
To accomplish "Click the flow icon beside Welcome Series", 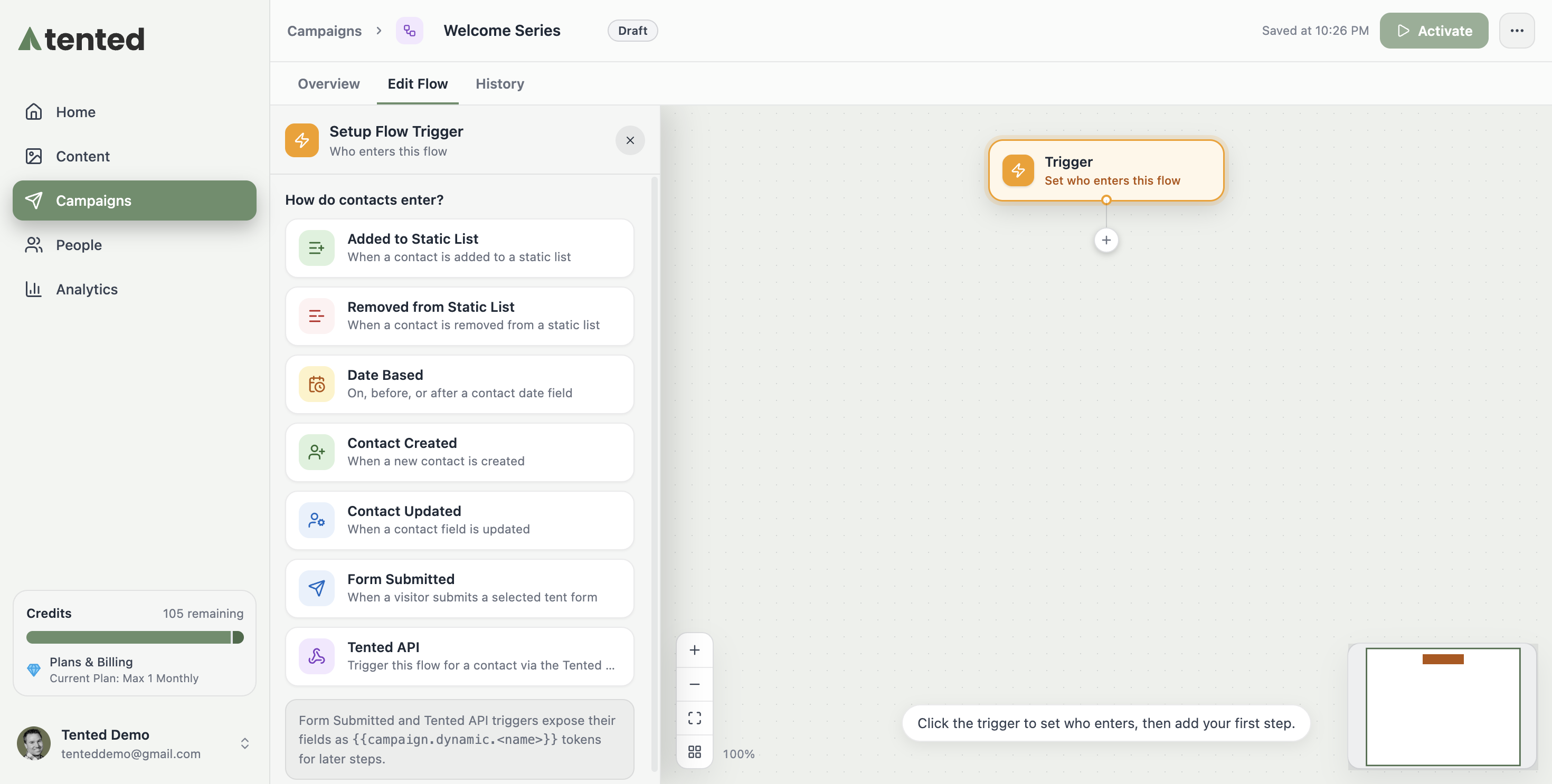I will tap(410, 31).
